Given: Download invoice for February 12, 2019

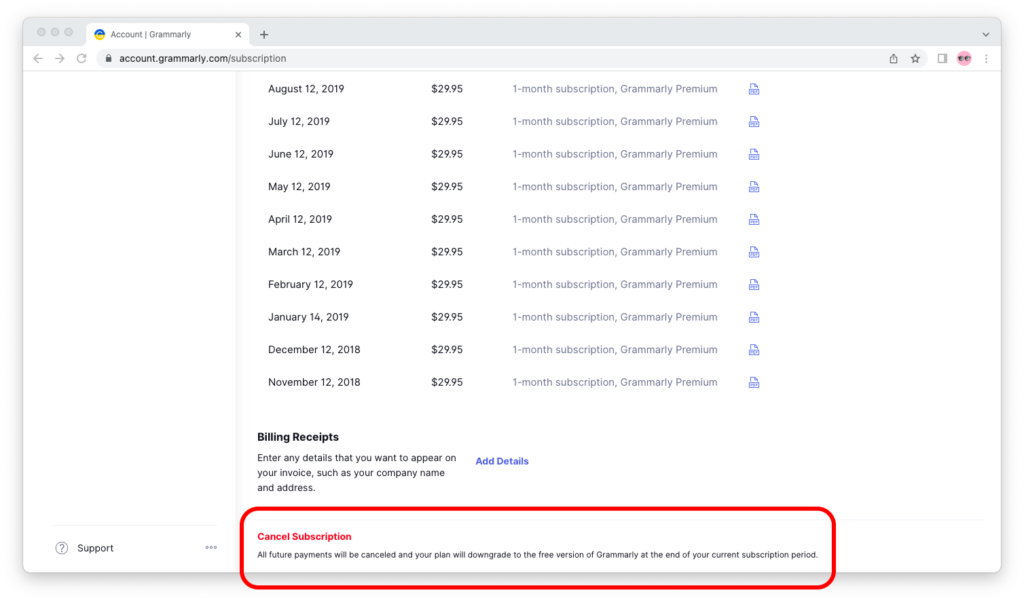Looking at the screenshot, I should (754, 285).
